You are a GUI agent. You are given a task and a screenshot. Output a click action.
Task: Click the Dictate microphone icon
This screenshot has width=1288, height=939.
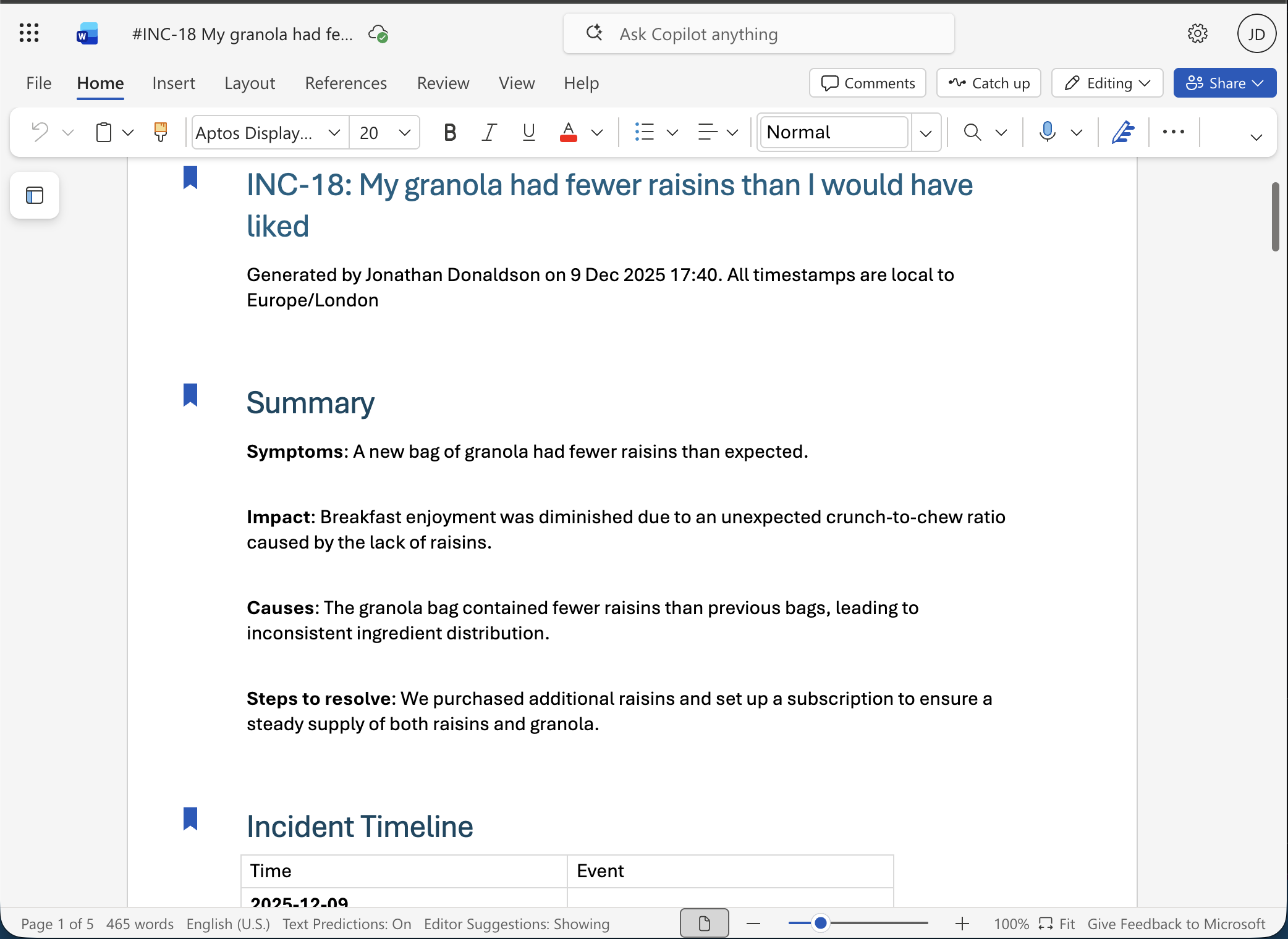(1047, 132)
